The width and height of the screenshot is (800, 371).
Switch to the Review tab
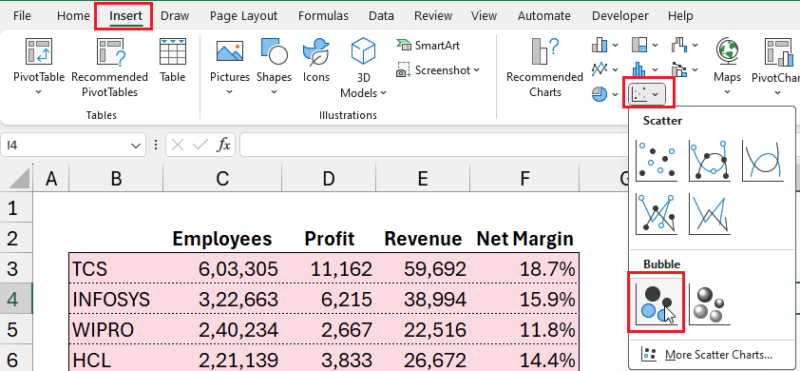(x=433, y=16)
